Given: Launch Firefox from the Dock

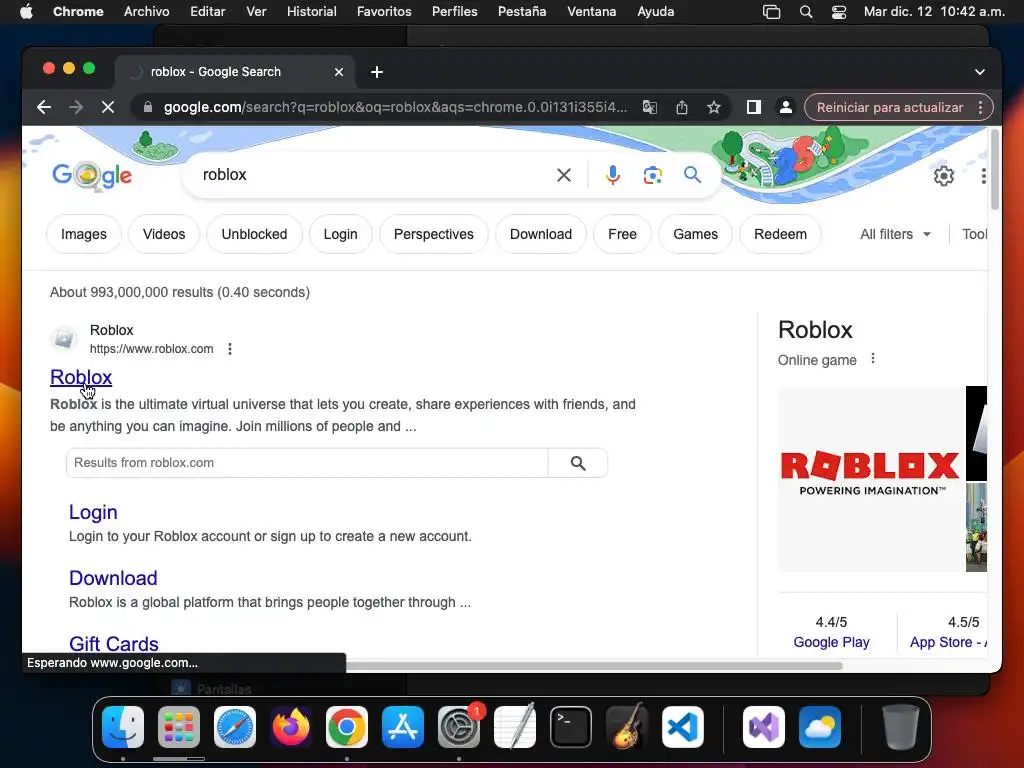Looking at the screenshot, I should 291,727.
